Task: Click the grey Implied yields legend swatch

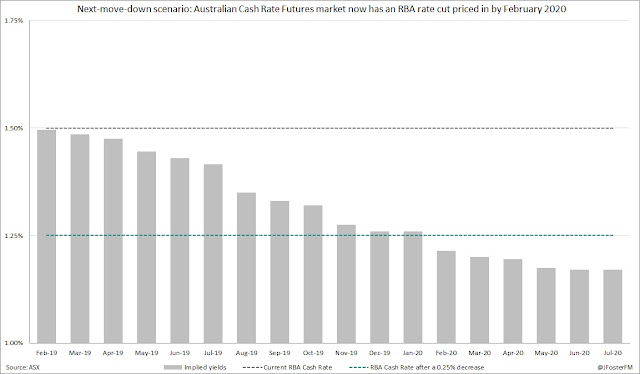Action: 173,367
